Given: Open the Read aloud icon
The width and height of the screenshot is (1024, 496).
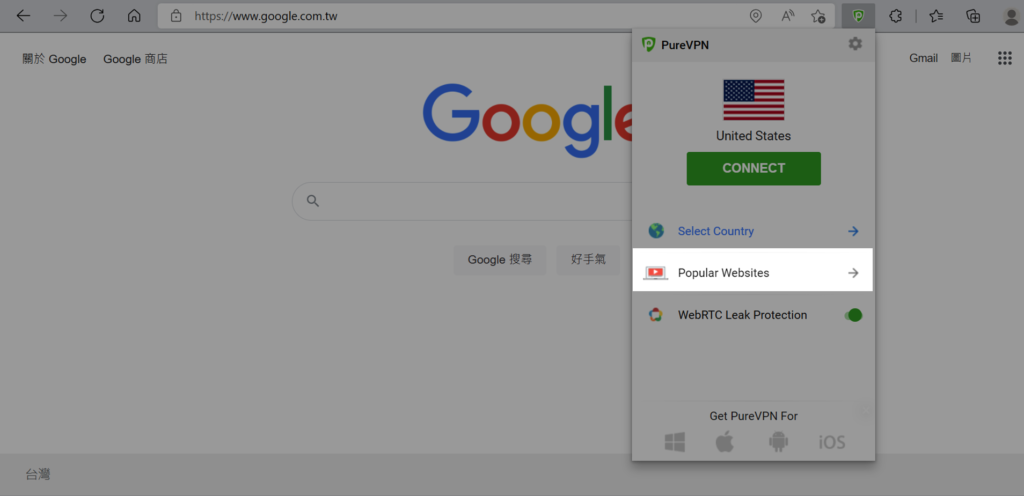Looking at the screenshot, I should pos(788,16).
